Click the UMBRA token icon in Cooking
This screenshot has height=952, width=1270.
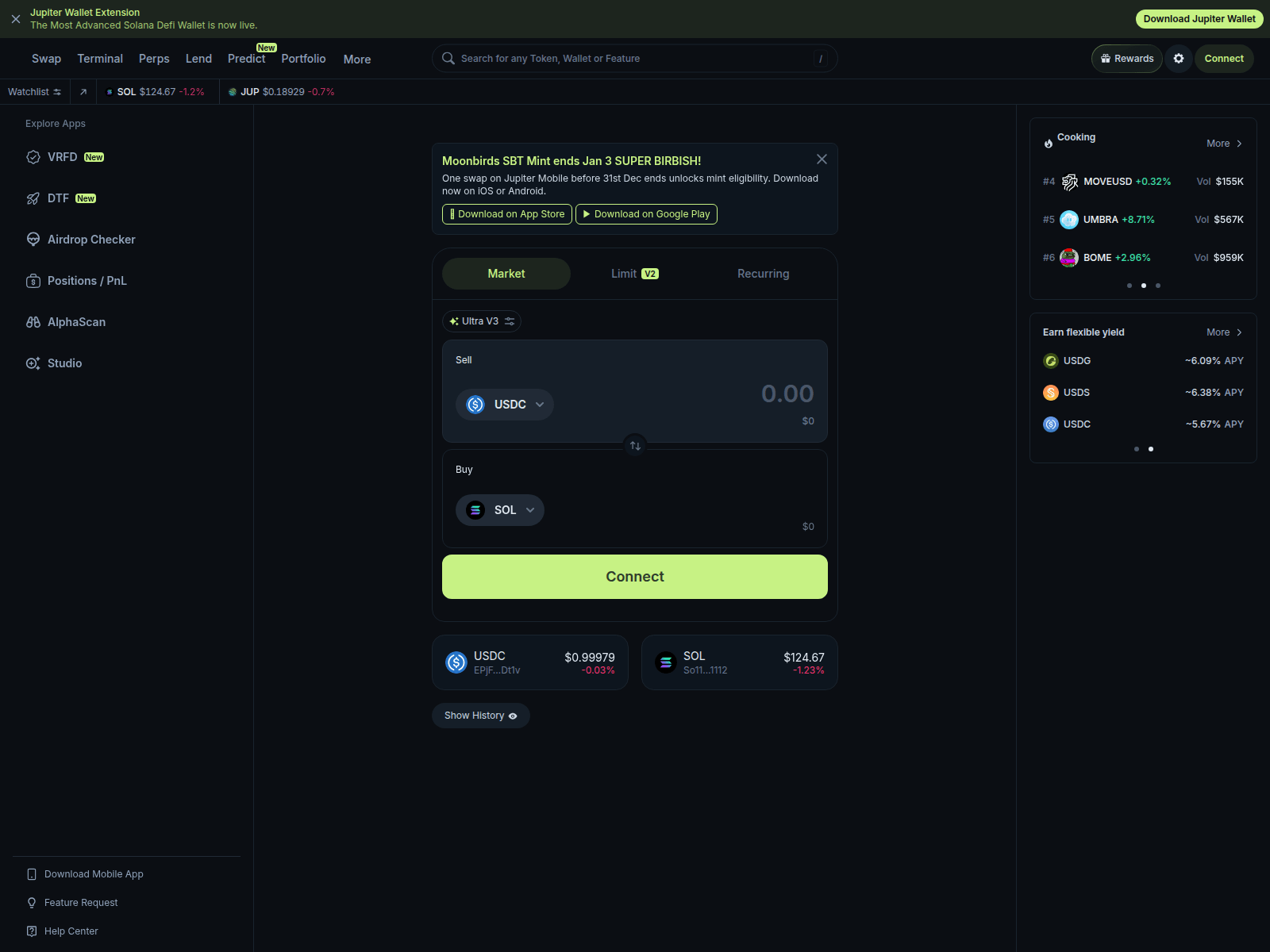pos(1069,220)
